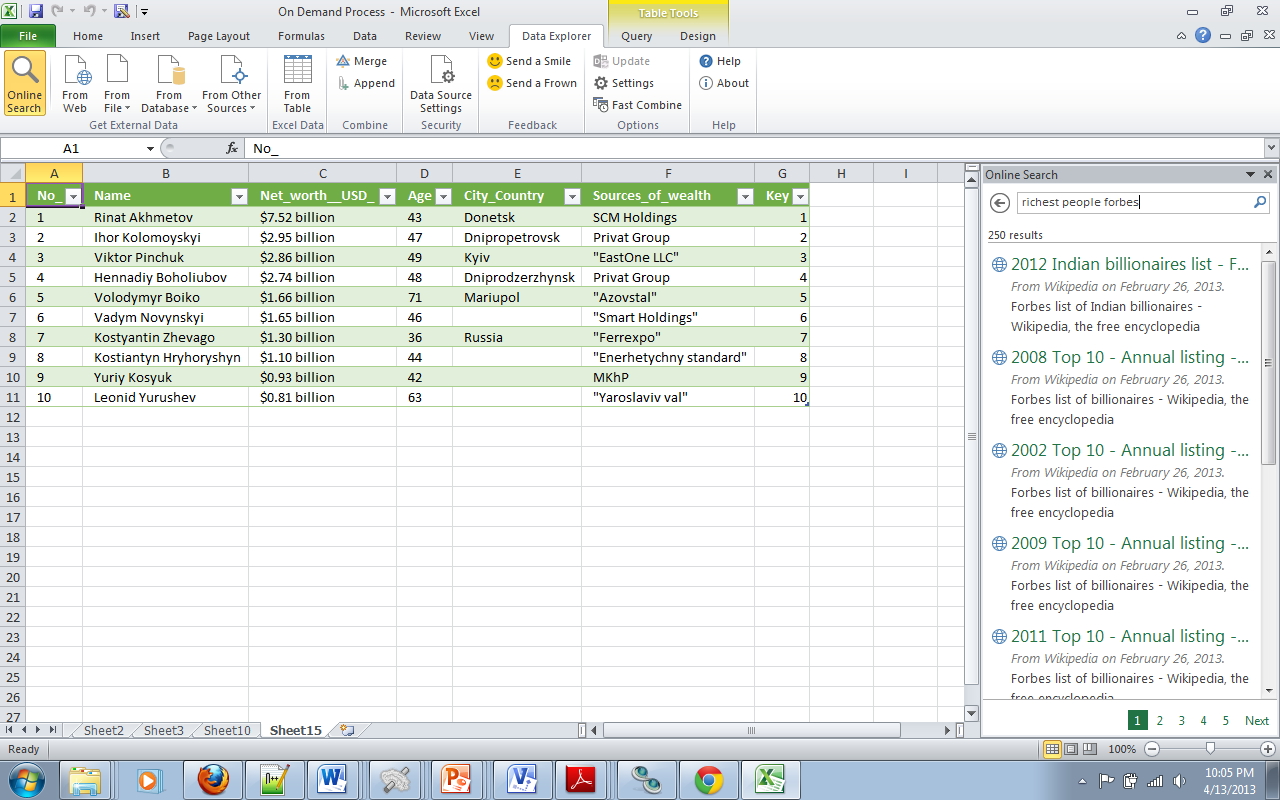
Task: Click Send a Smile feedback icon
Action: tap(531, 60)
